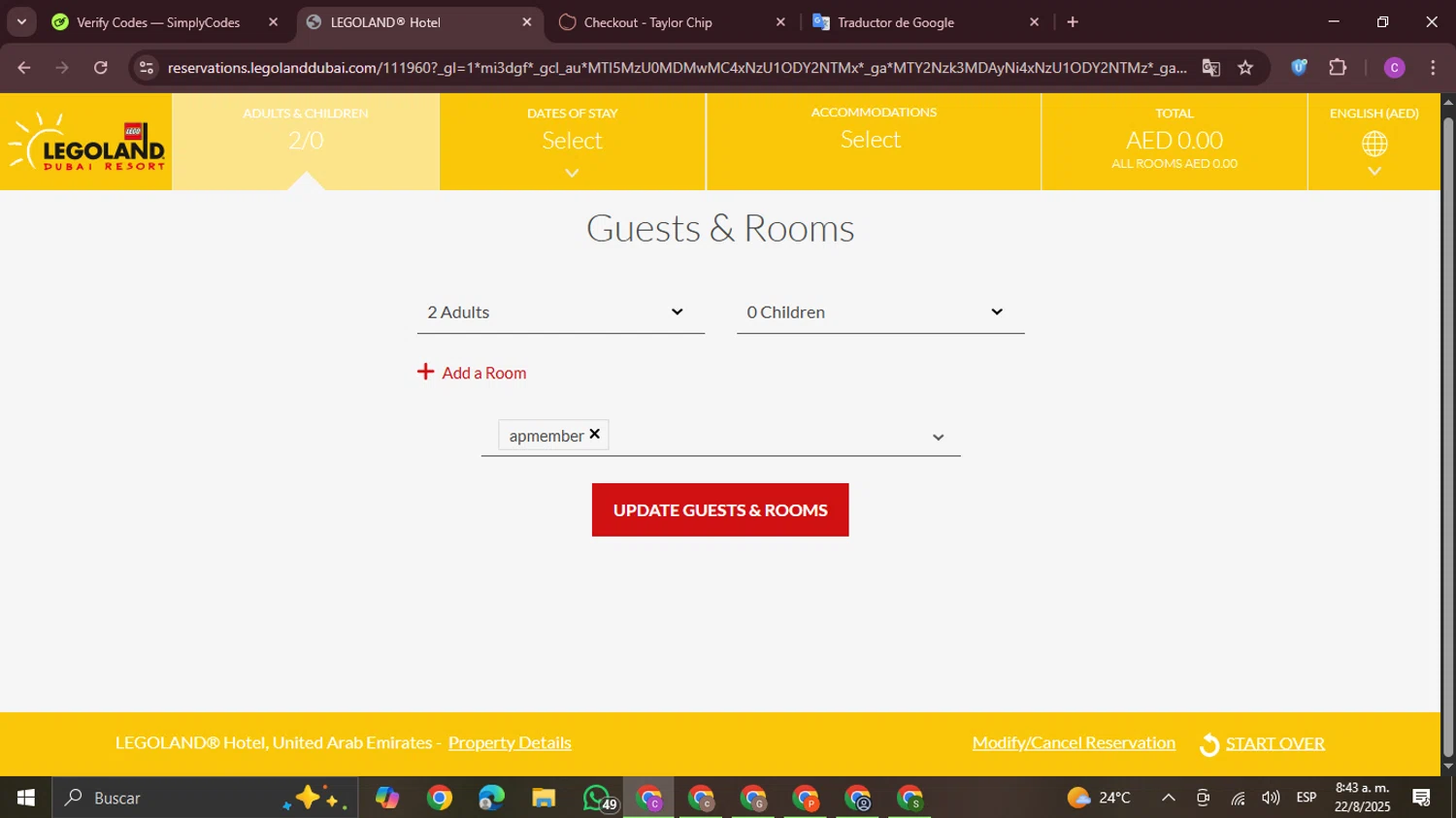The height and width of the screenshot is (818, 1456).
Task: Close the LEGOLAND Hotel tab
Action: tap(527, 21)
